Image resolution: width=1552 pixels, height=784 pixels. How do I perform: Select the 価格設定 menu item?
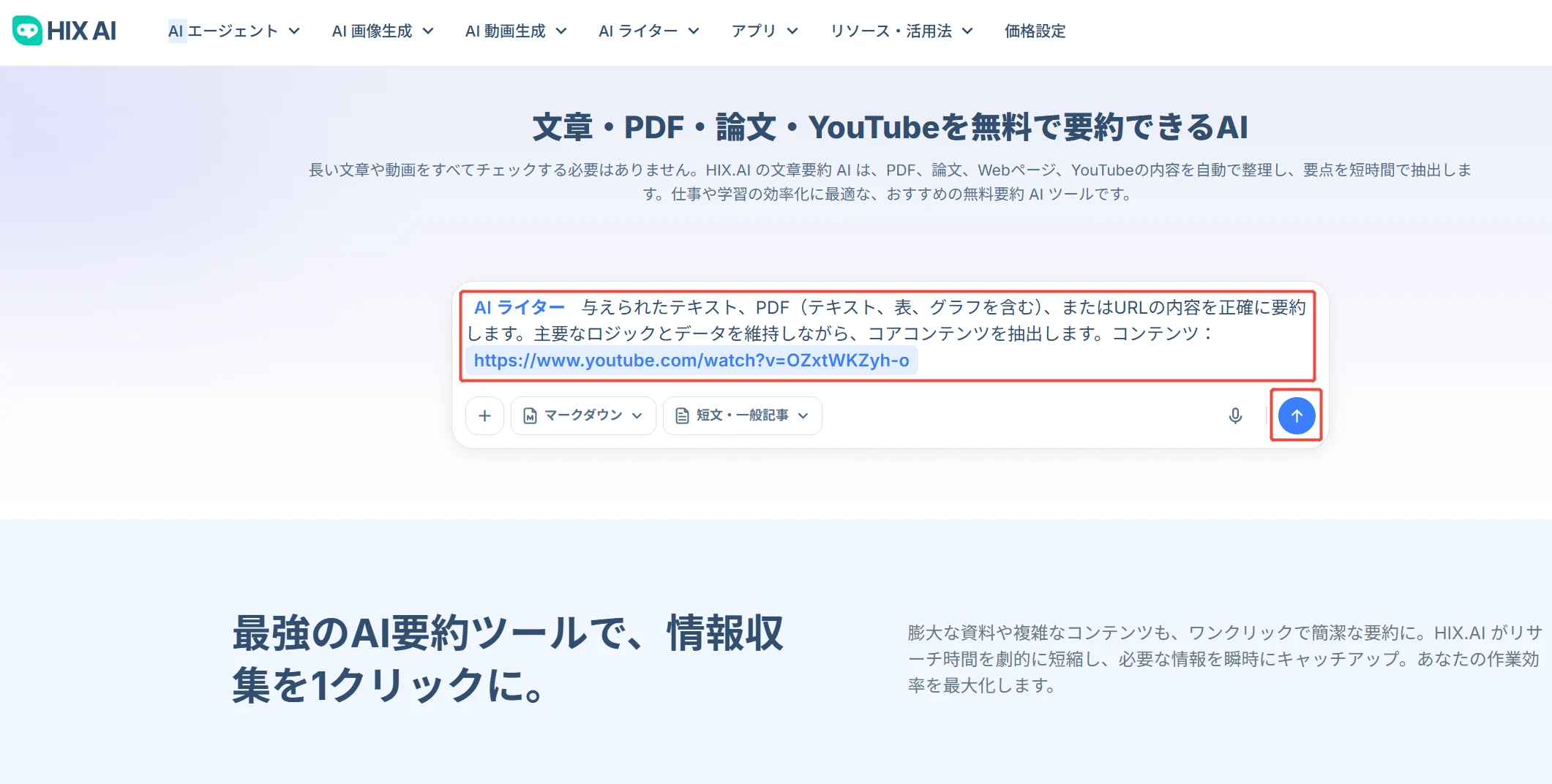(x=1035, y=31)
